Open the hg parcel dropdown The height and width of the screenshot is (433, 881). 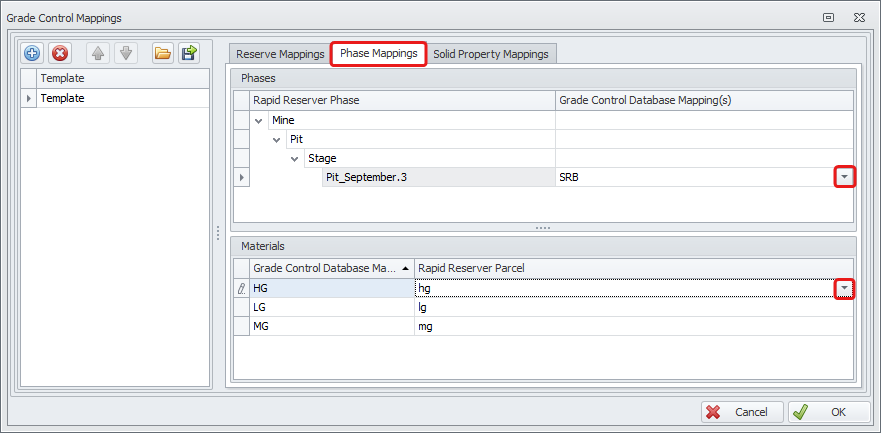845,288
